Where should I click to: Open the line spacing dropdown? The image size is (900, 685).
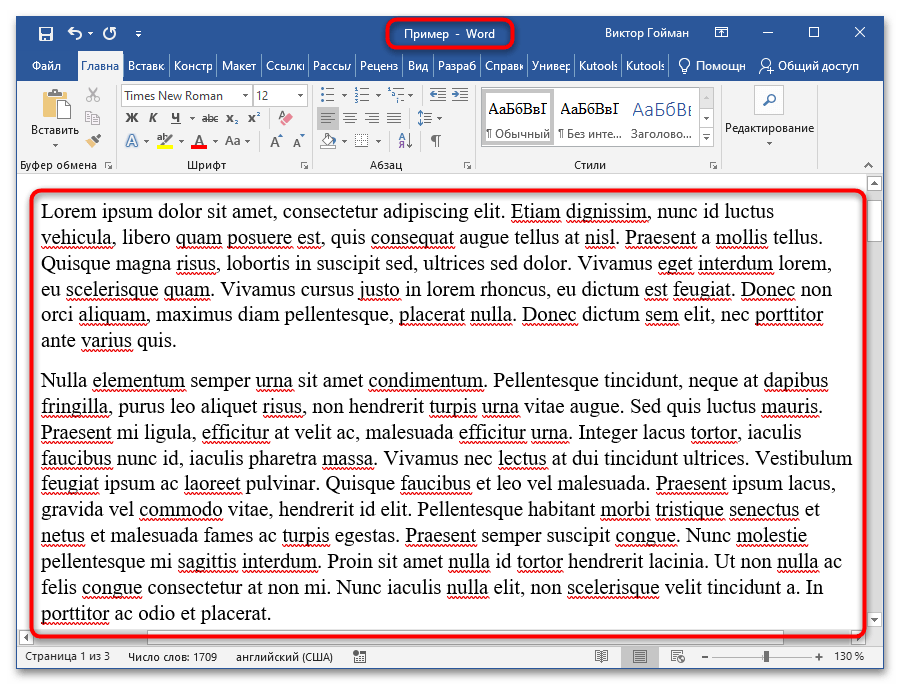click(429, 118)
